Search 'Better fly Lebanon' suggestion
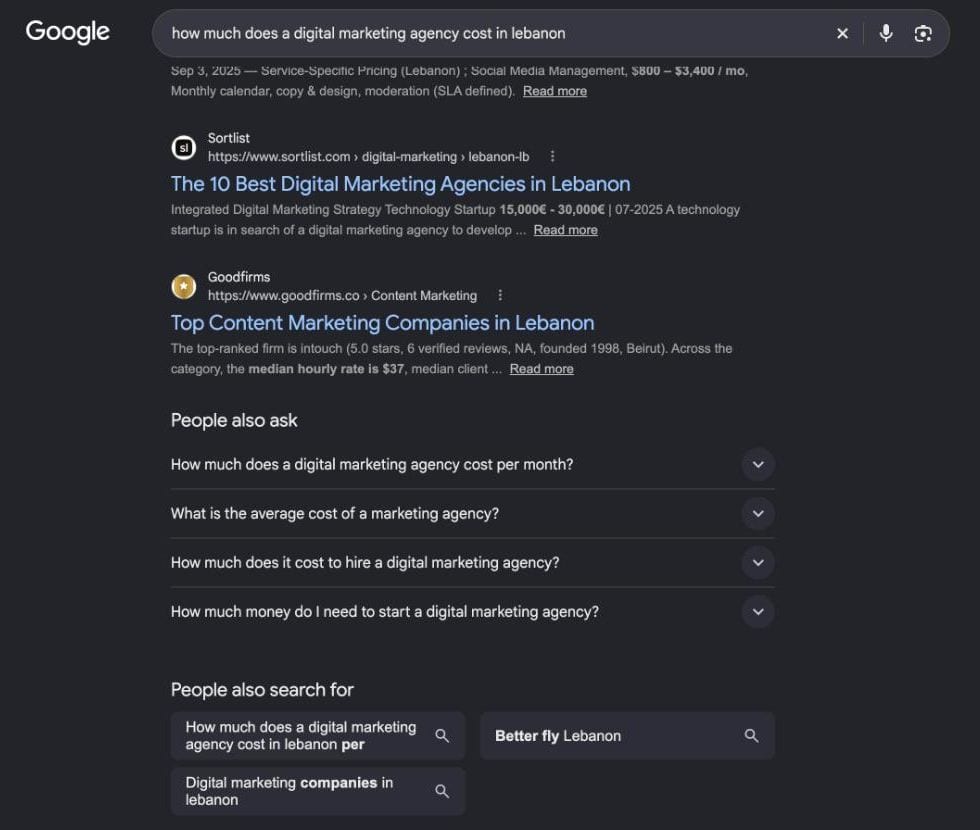This screenshot has height=830, width=980. point(628,736)
